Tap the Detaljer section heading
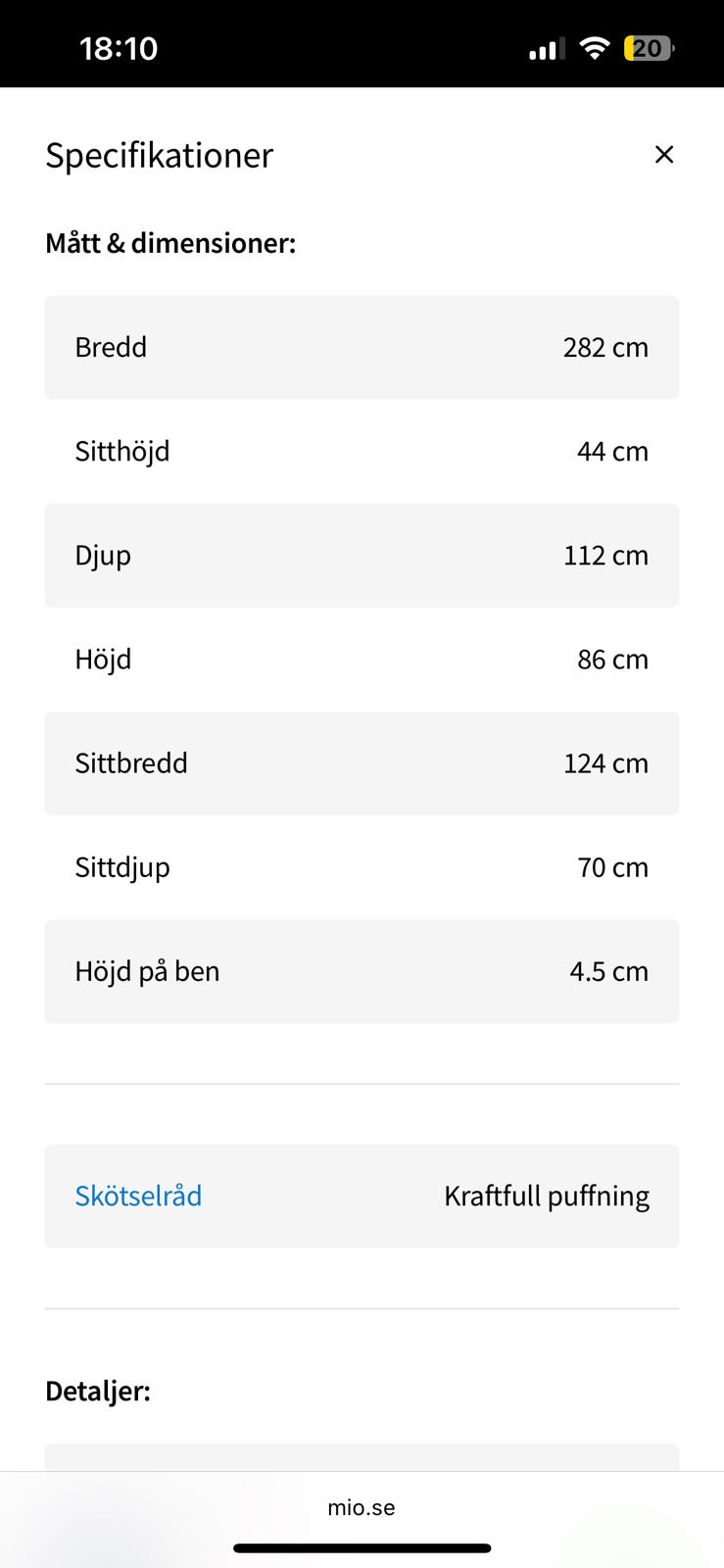Image resolution: width=724 pixels, height=1568 pixels. (x=98, y=1391)
